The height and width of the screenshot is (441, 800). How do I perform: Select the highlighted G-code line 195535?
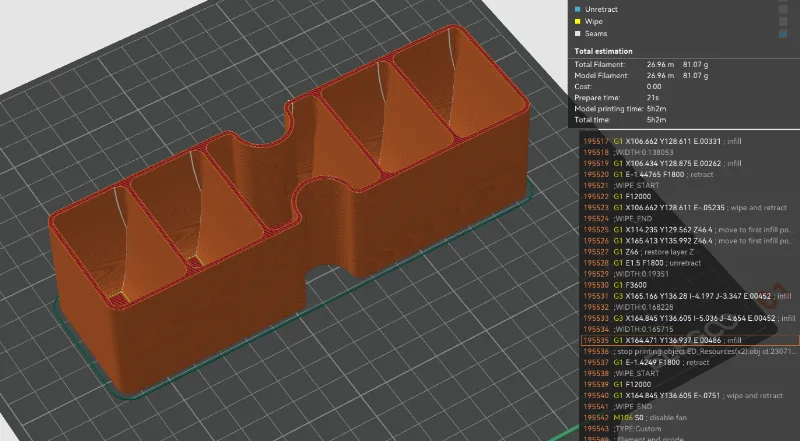[690, 340]
